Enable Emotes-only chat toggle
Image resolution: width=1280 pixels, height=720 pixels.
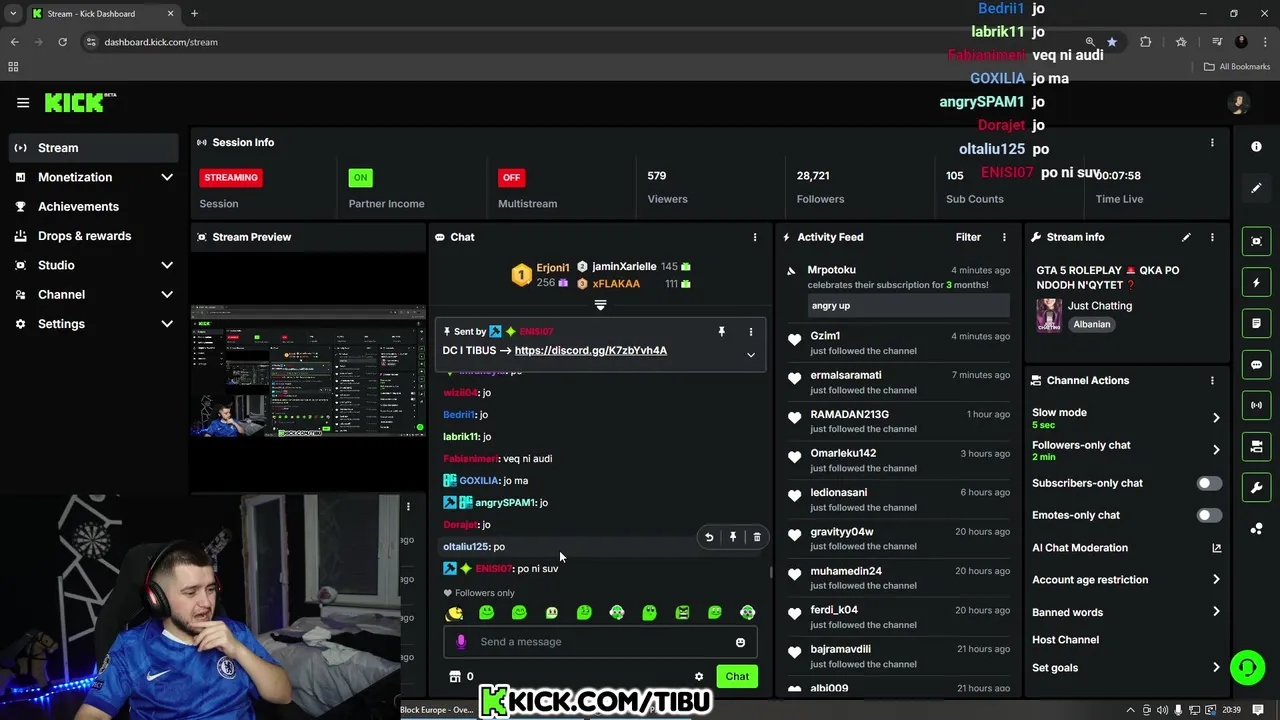[1209, 515]
